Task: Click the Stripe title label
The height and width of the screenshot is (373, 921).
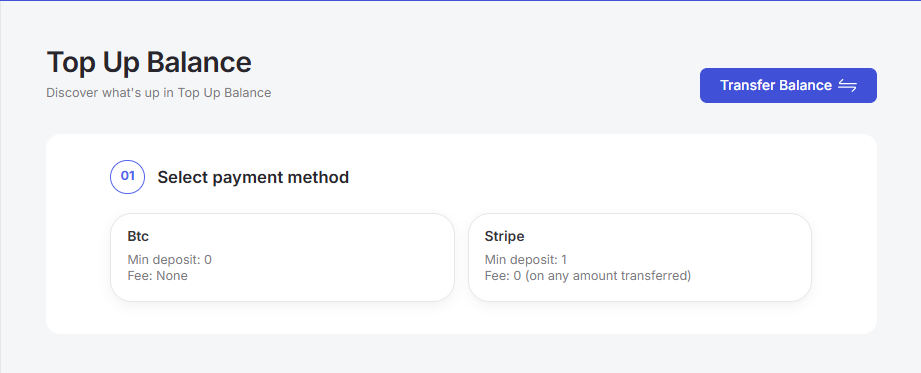Action: coord(505,236)
